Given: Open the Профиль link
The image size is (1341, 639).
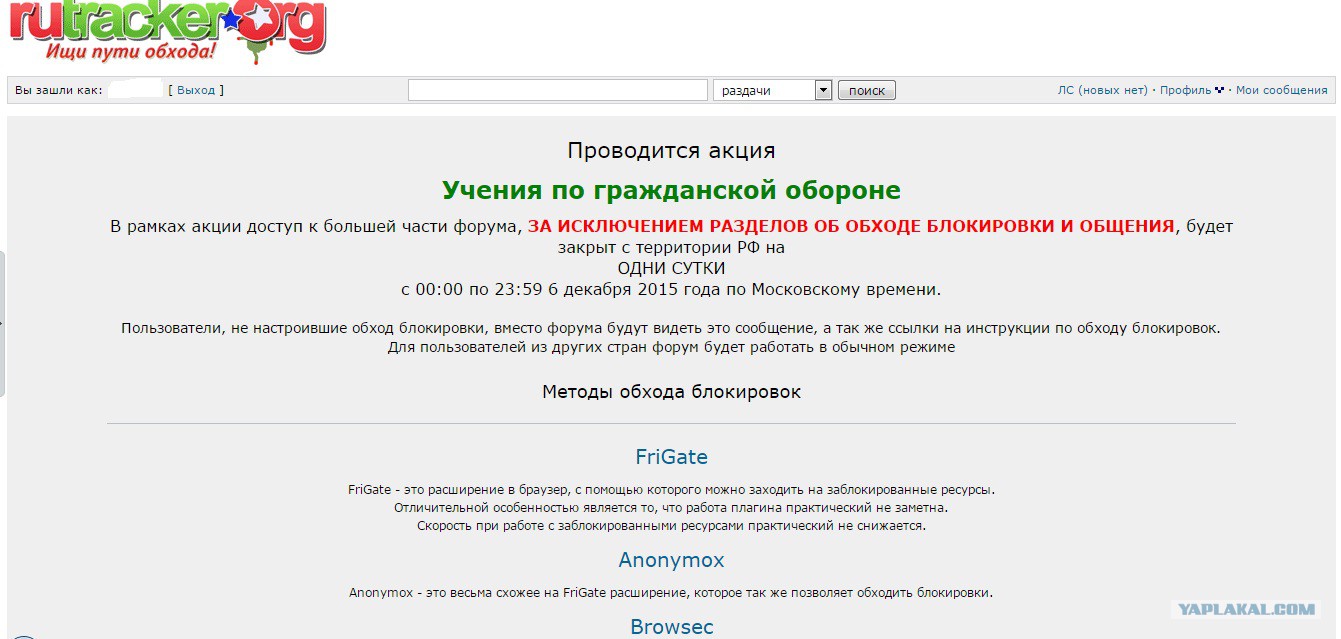Looking at the screenshot, I should pos(1186,90).
